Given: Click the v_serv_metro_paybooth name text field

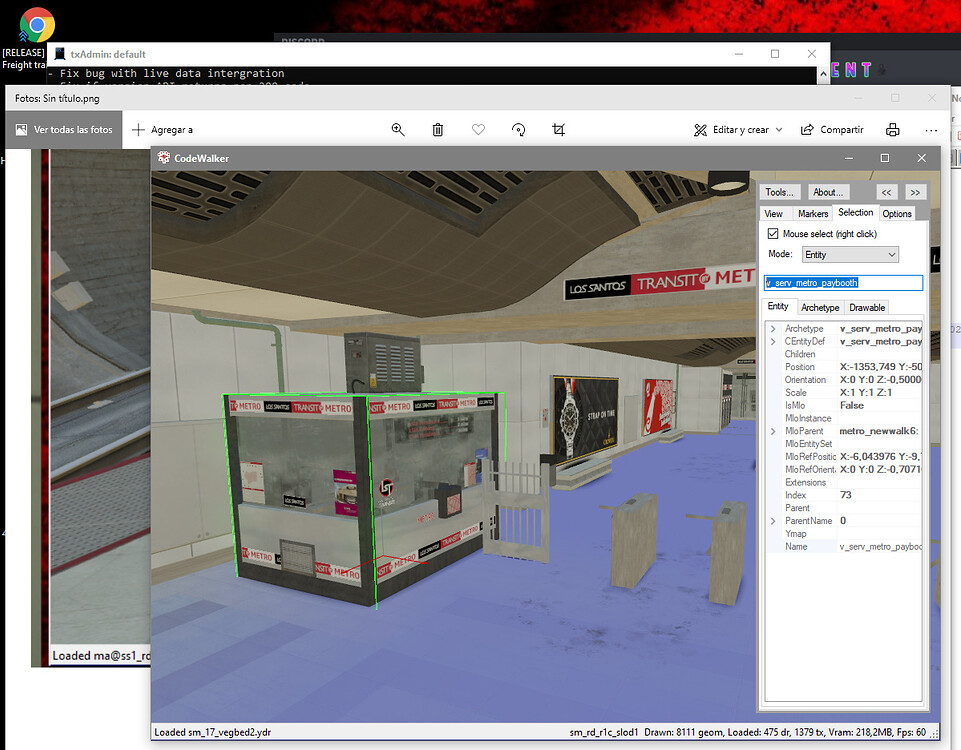Looking at the screenshot, I should (843, 283).
